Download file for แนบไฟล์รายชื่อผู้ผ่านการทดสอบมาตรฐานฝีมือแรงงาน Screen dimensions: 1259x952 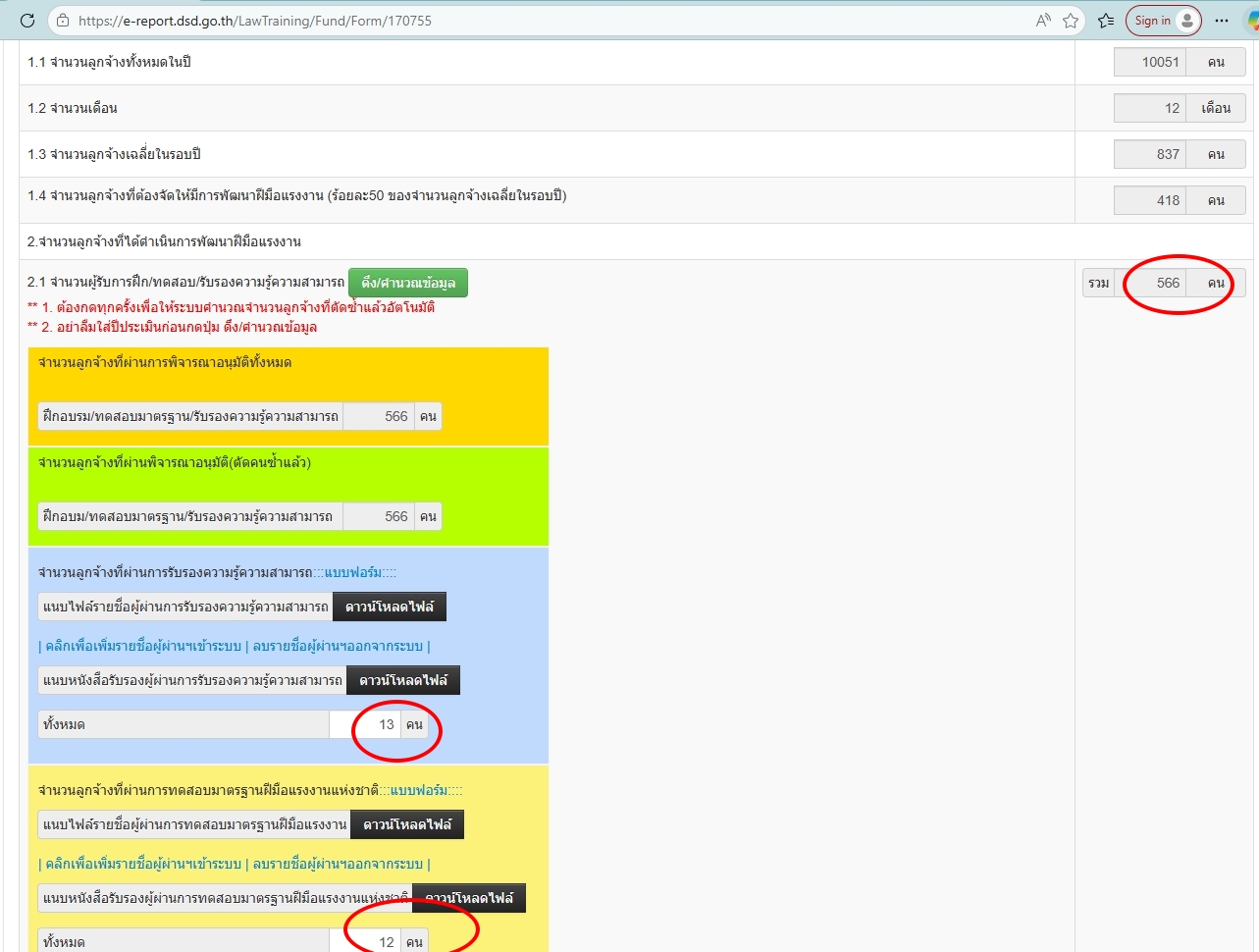tap(407, 824)
